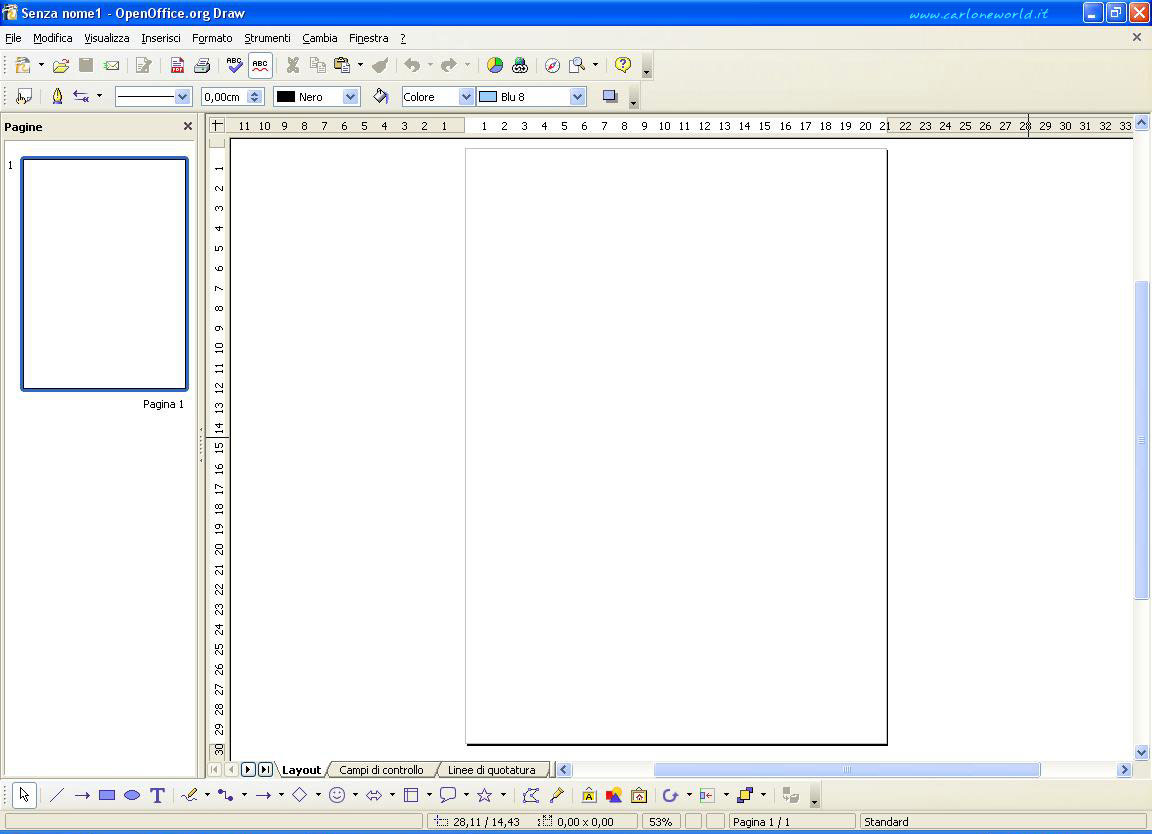Open the Navigator compass icon
1152x834 pixels.
point(552,65)
